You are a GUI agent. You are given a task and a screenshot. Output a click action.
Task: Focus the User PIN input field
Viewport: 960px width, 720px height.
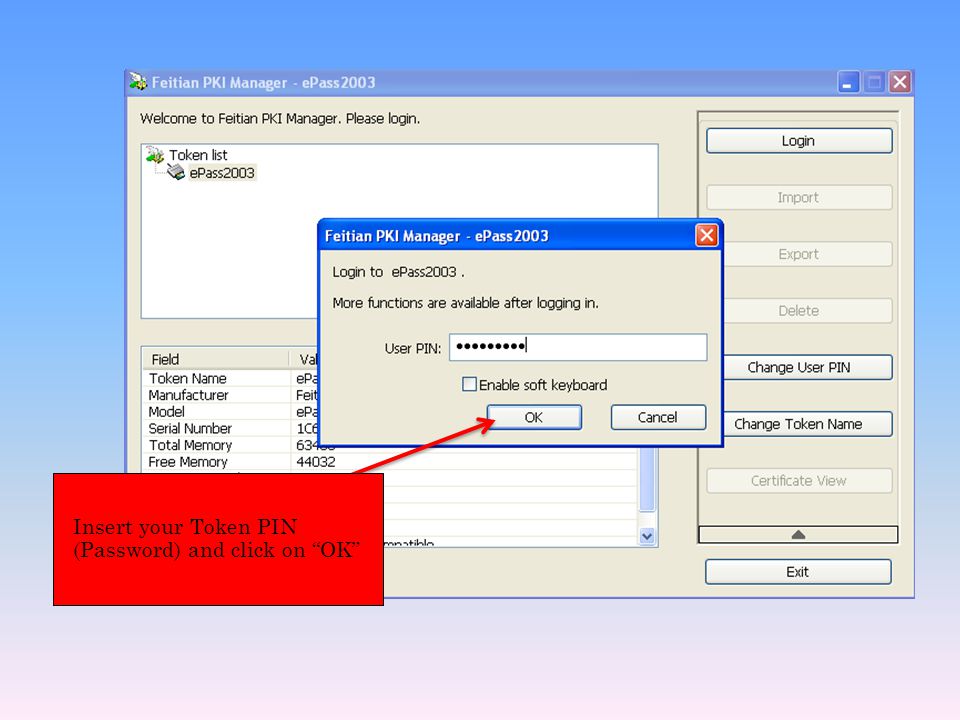pyautogui.click(x=578, y=347)
